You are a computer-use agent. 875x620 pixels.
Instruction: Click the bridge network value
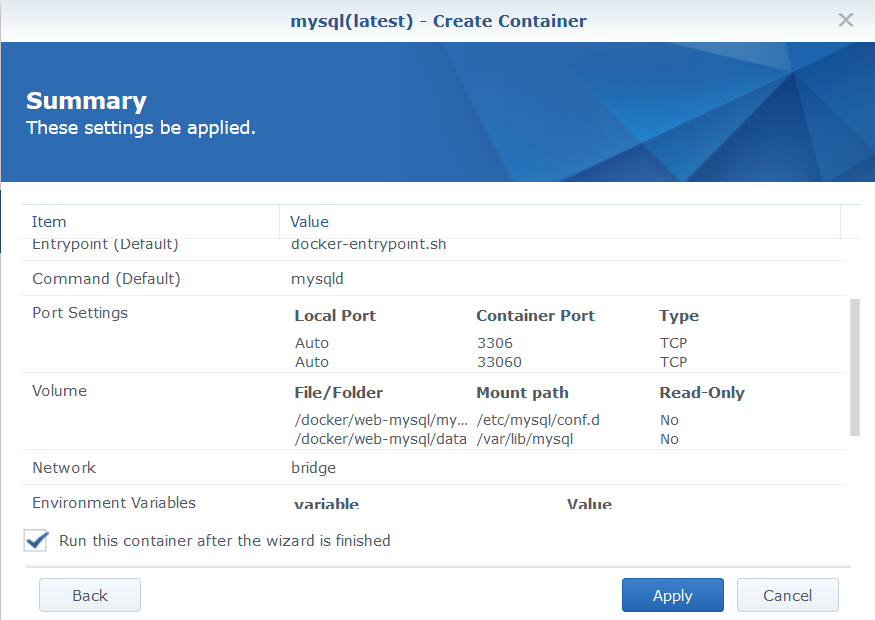pos(314,468)
